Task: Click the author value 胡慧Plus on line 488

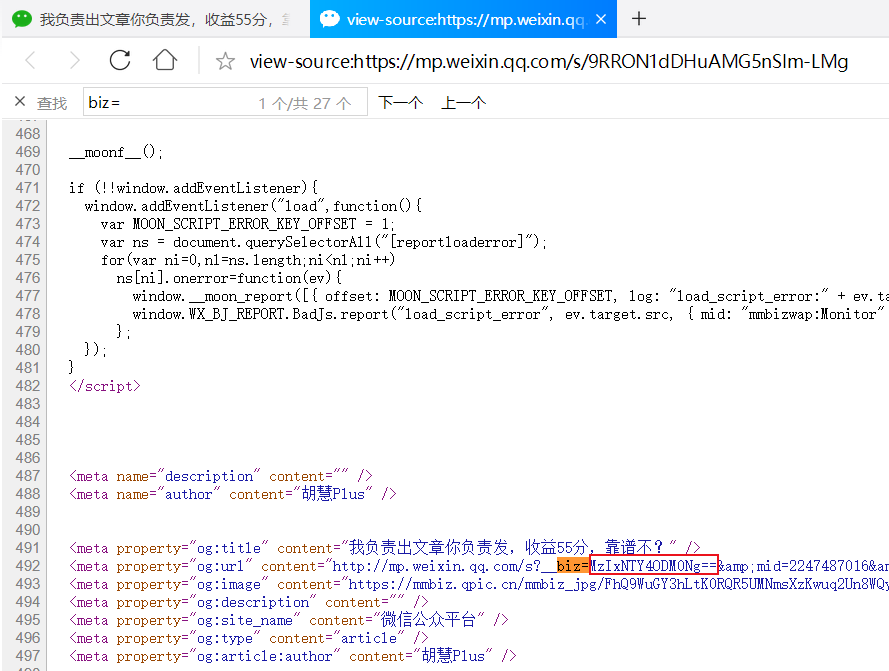Action: 333,493
